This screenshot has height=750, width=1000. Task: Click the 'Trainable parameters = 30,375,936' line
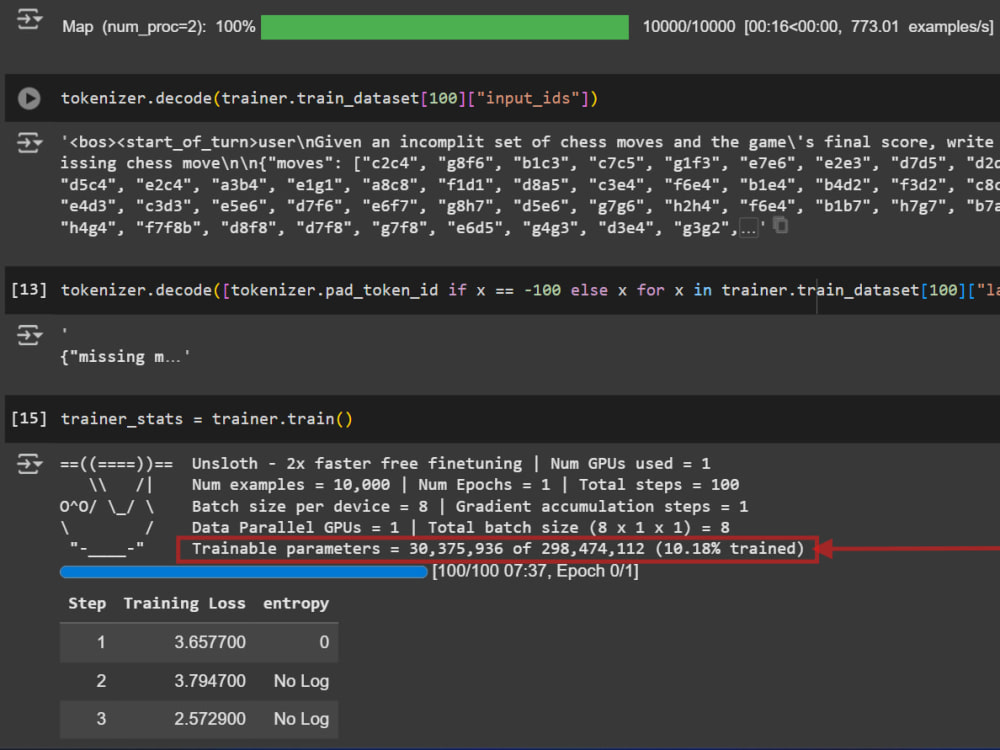click(x=498, y=549)
